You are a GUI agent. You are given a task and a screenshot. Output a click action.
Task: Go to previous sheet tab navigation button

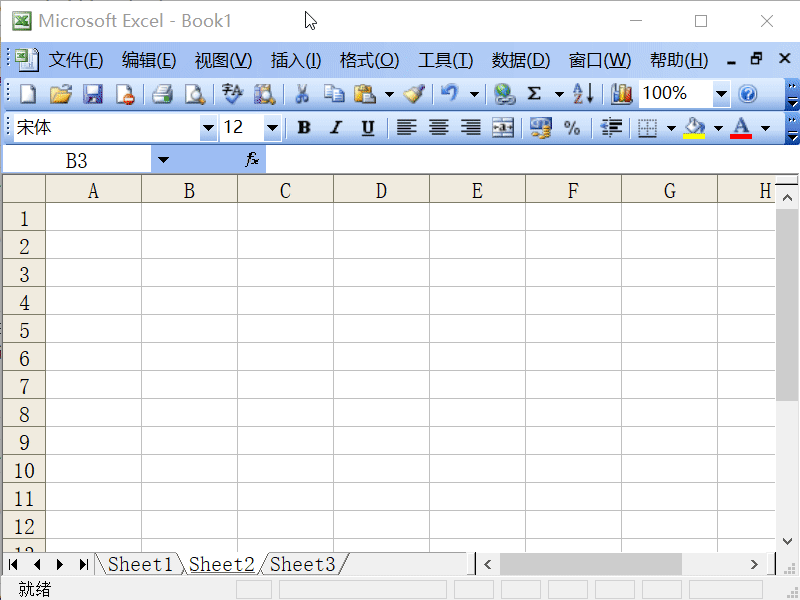37,564
